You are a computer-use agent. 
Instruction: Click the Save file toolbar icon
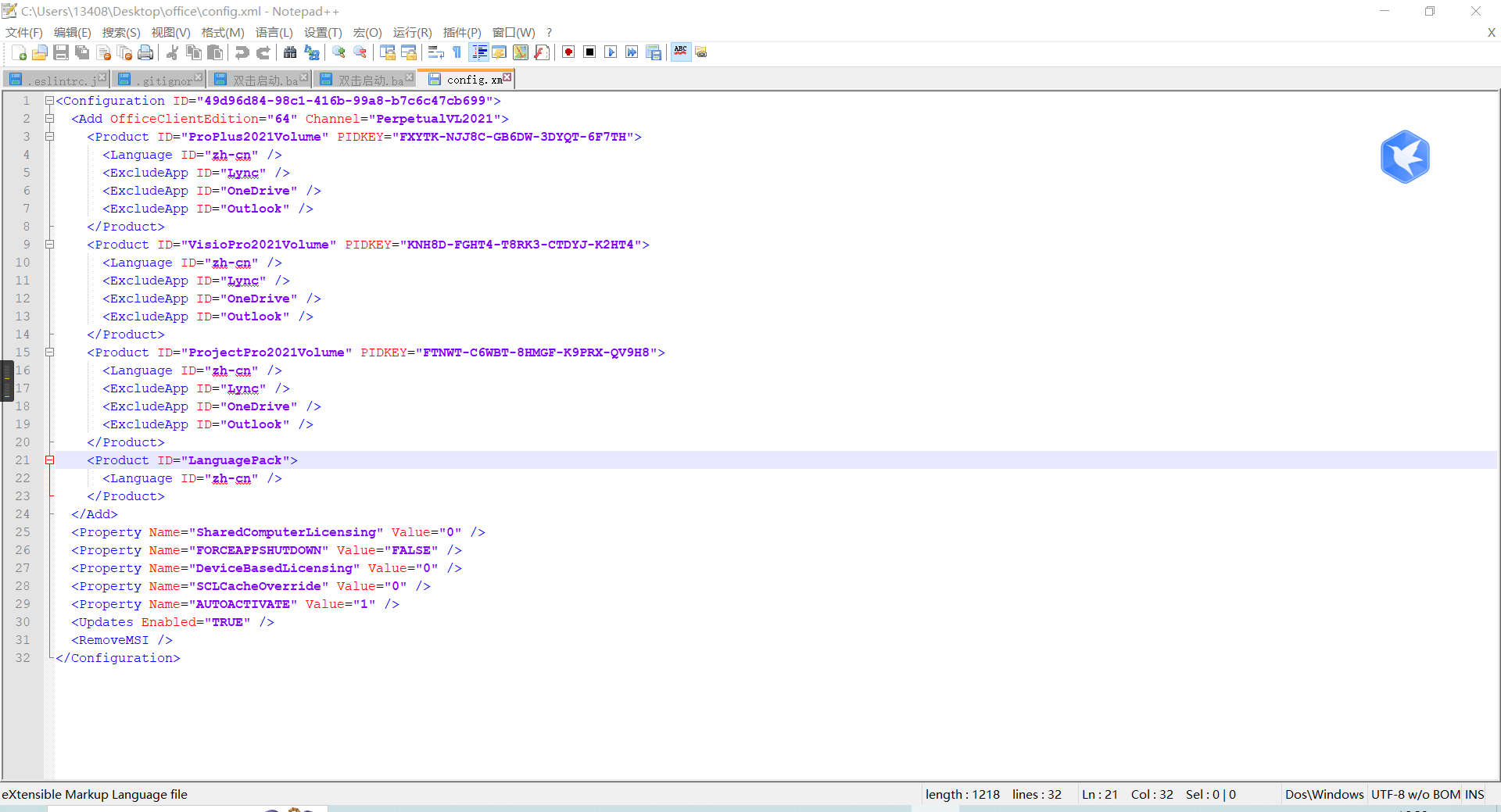coord(61,52)
